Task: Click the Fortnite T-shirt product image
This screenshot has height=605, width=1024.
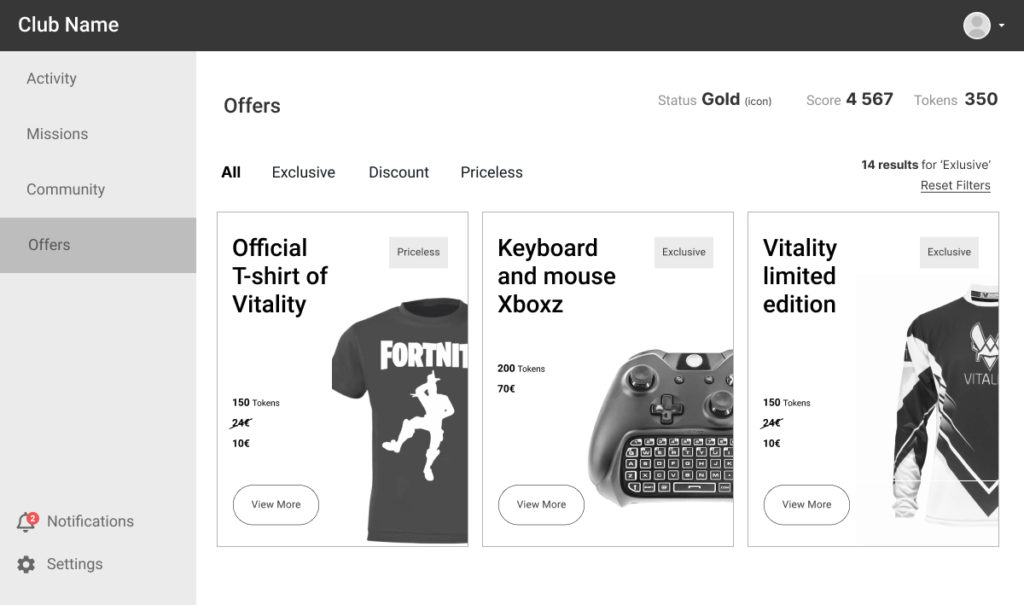Action: [400, 420]
